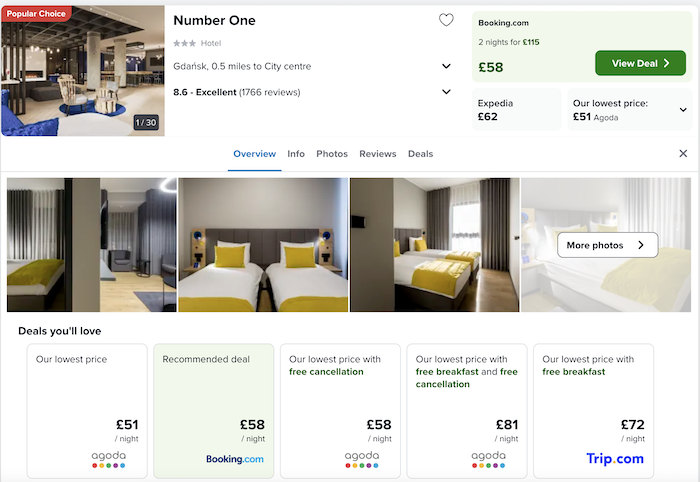Click the star rating icons under Number One

click(x=184, y=43)
